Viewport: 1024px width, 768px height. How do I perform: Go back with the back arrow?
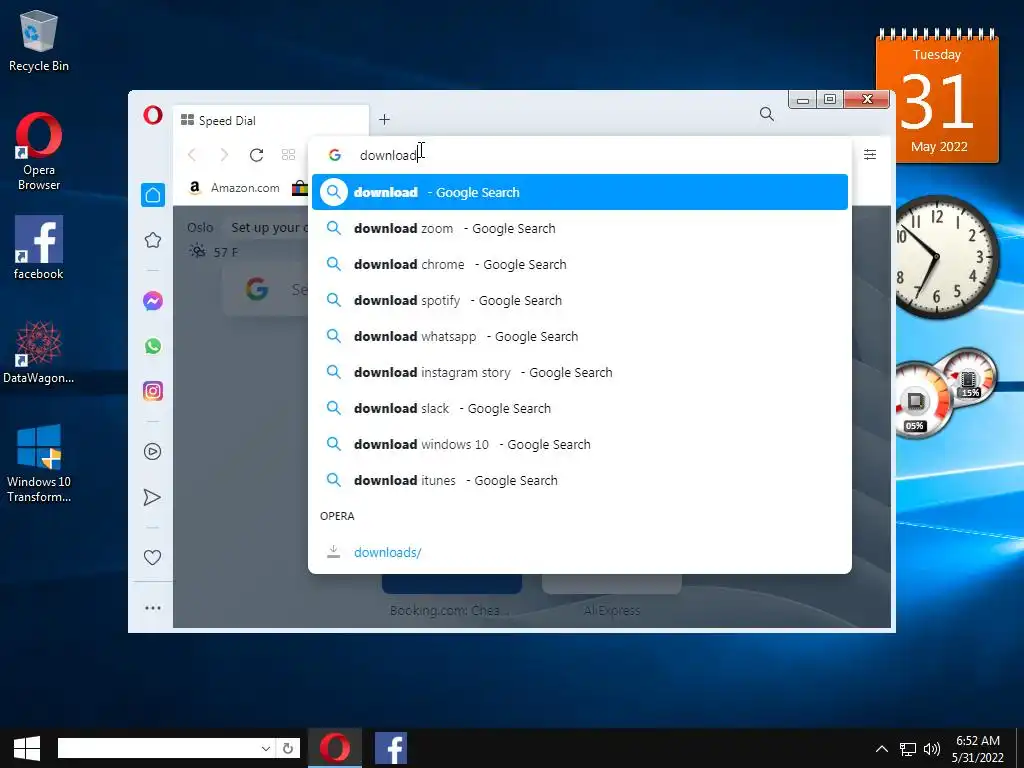tap(192, 155)
